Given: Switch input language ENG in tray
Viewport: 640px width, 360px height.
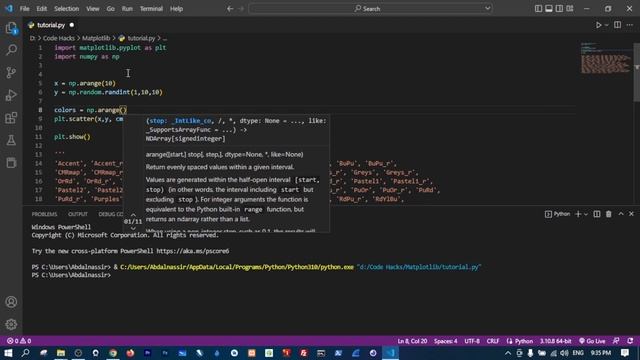Looking at the screenshot, I should (578, 353).
